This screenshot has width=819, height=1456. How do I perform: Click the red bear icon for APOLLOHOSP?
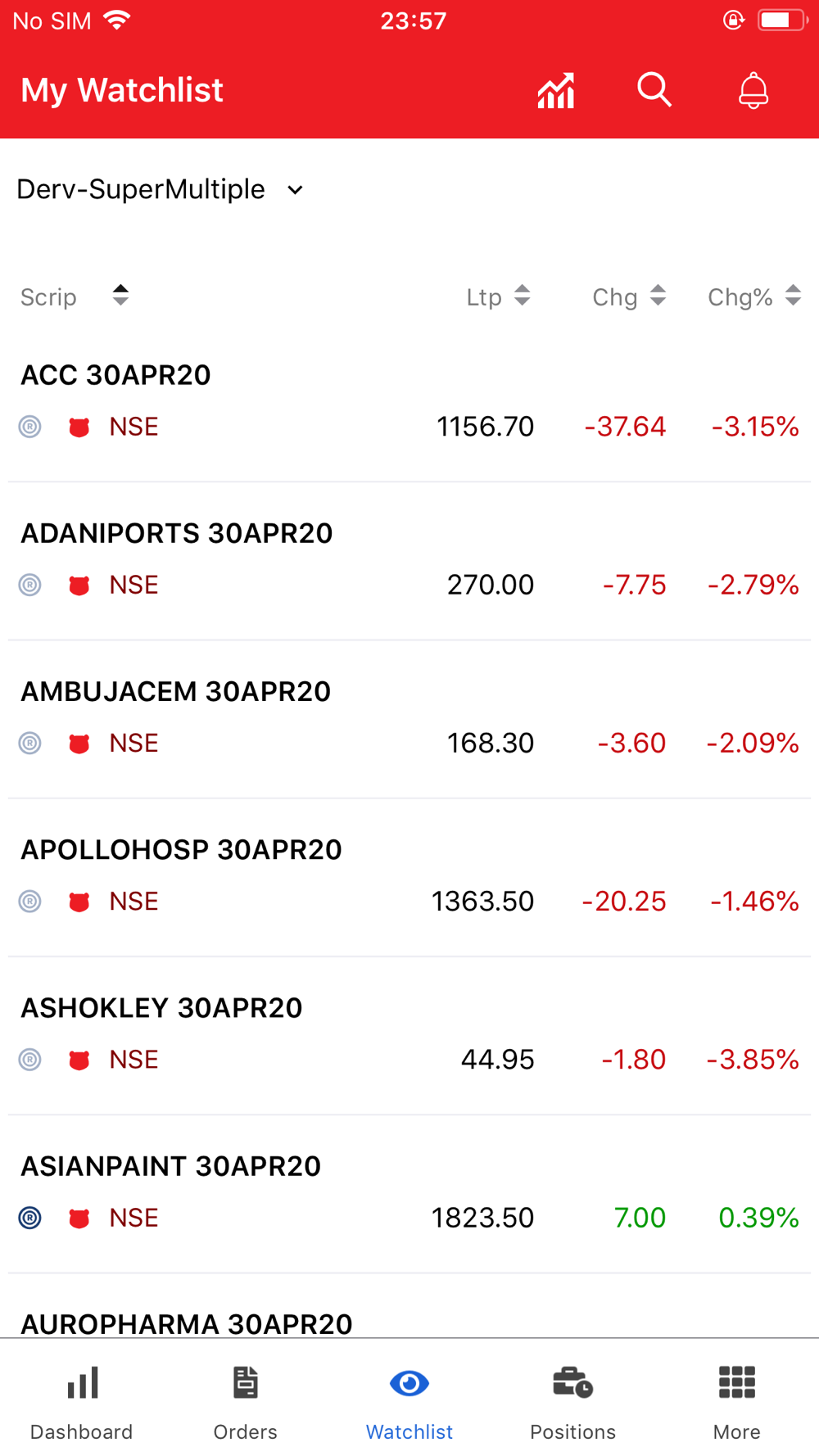click(79, 902)
